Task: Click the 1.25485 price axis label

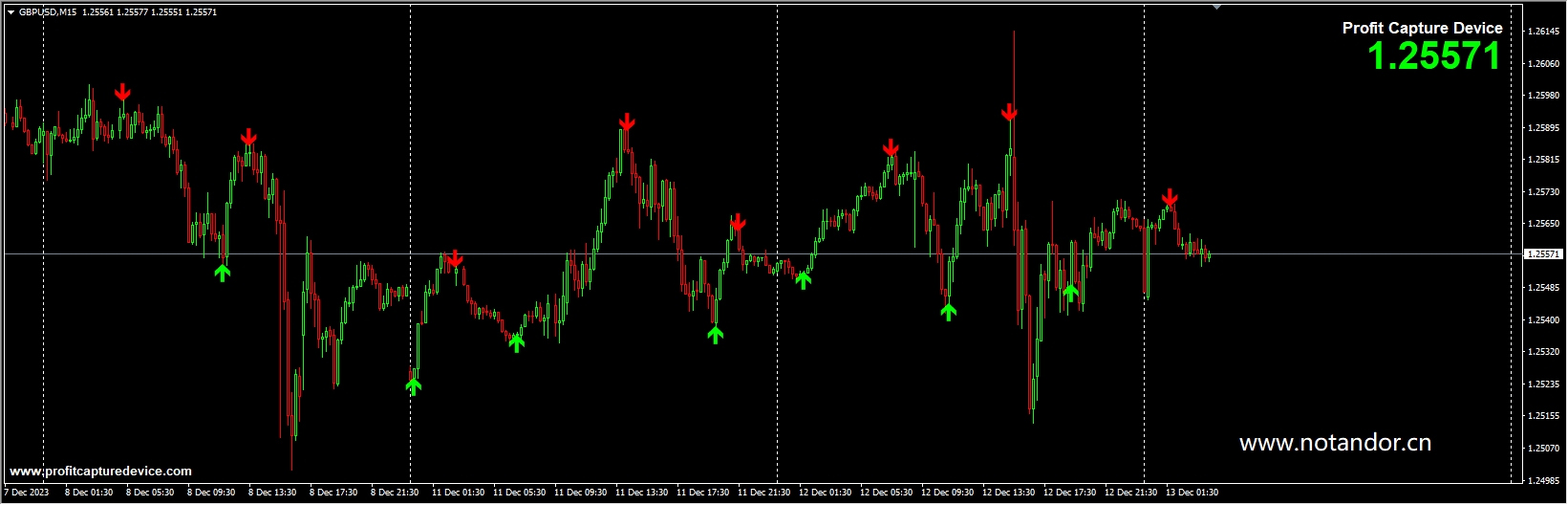Action: pos(1544,288)
